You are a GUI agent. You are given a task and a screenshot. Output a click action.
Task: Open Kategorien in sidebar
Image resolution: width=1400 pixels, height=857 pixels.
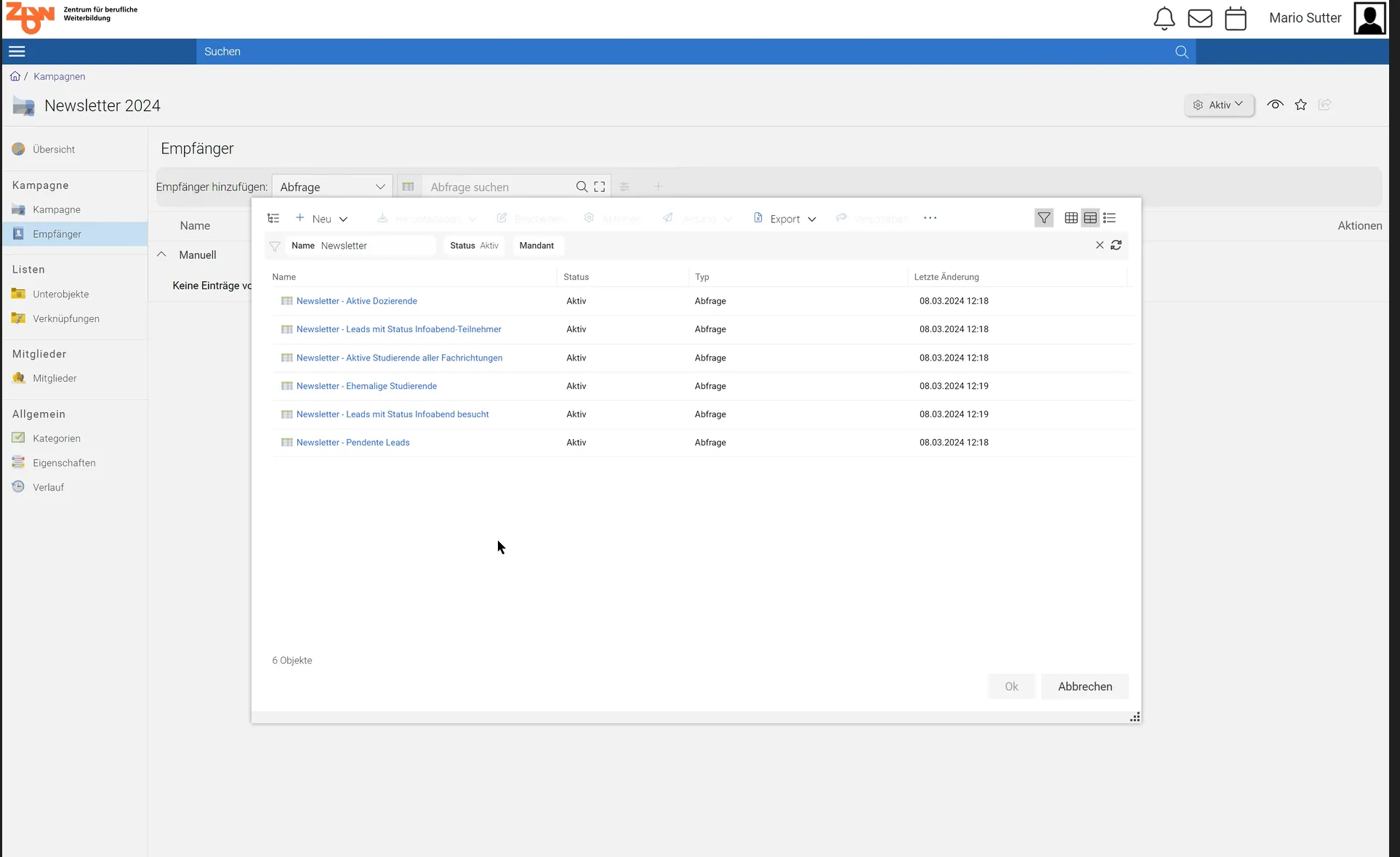[57, 438]
